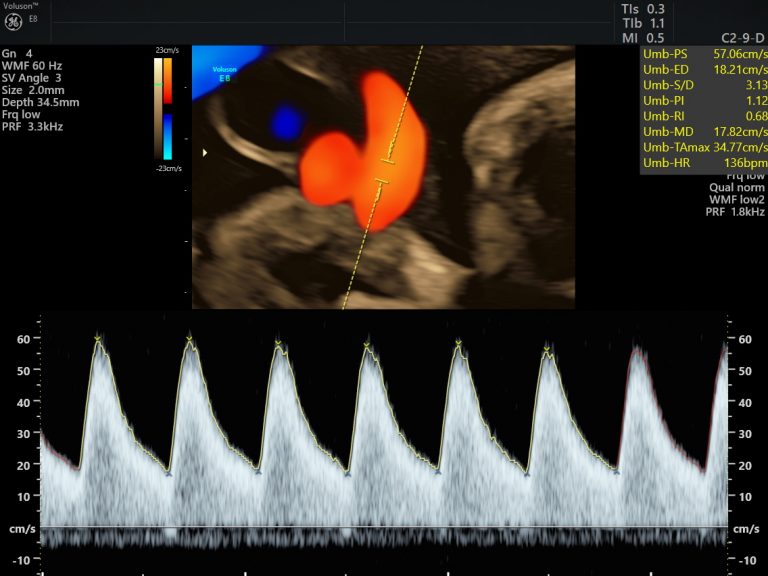Click the SV Angle 3 parameter
The width and height of the screenshot is (768, 576).
tap(32, 78)
